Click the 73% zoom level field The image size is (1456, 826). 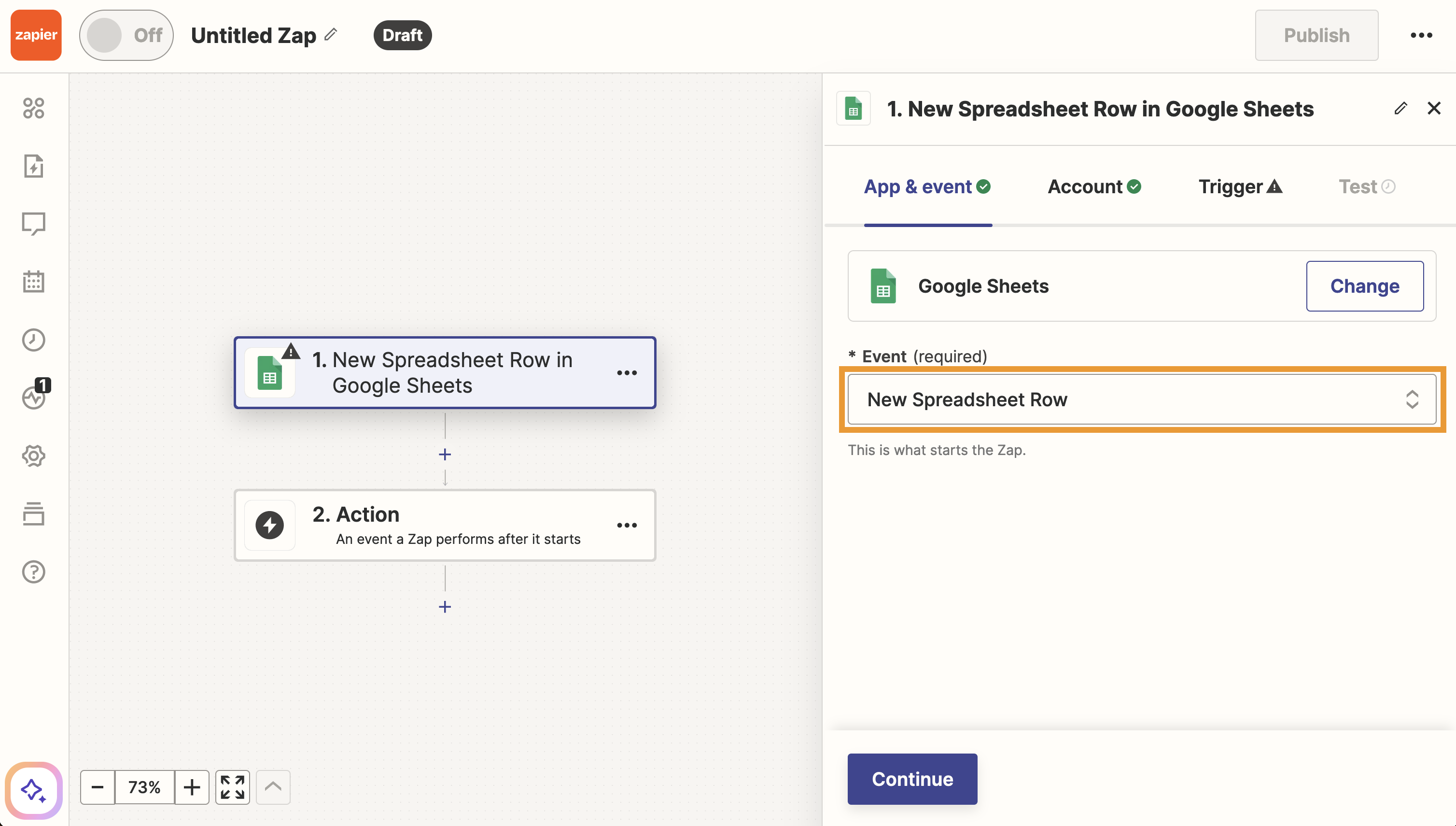tap(144, 787)
